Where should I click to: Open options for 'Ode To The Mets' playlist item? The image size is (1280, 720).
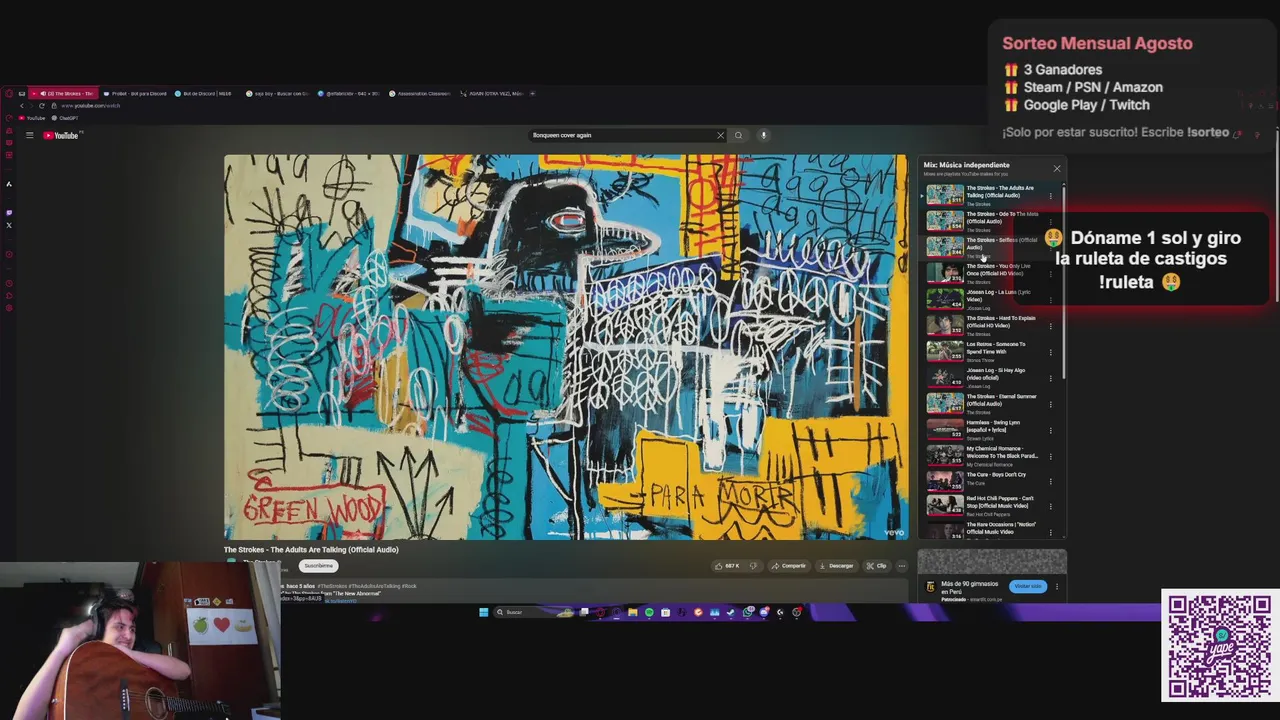[x=1051, y=222]
